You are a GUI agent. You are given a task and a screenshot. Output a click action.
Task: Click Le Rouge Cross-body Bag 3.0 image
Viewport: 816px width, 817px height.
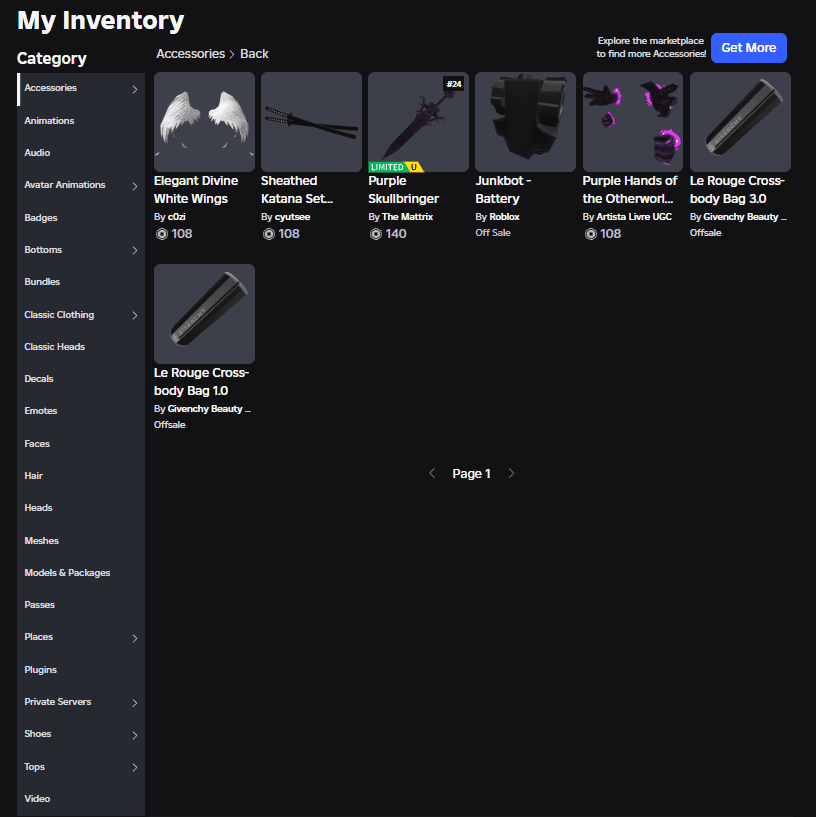coord(740,122)
